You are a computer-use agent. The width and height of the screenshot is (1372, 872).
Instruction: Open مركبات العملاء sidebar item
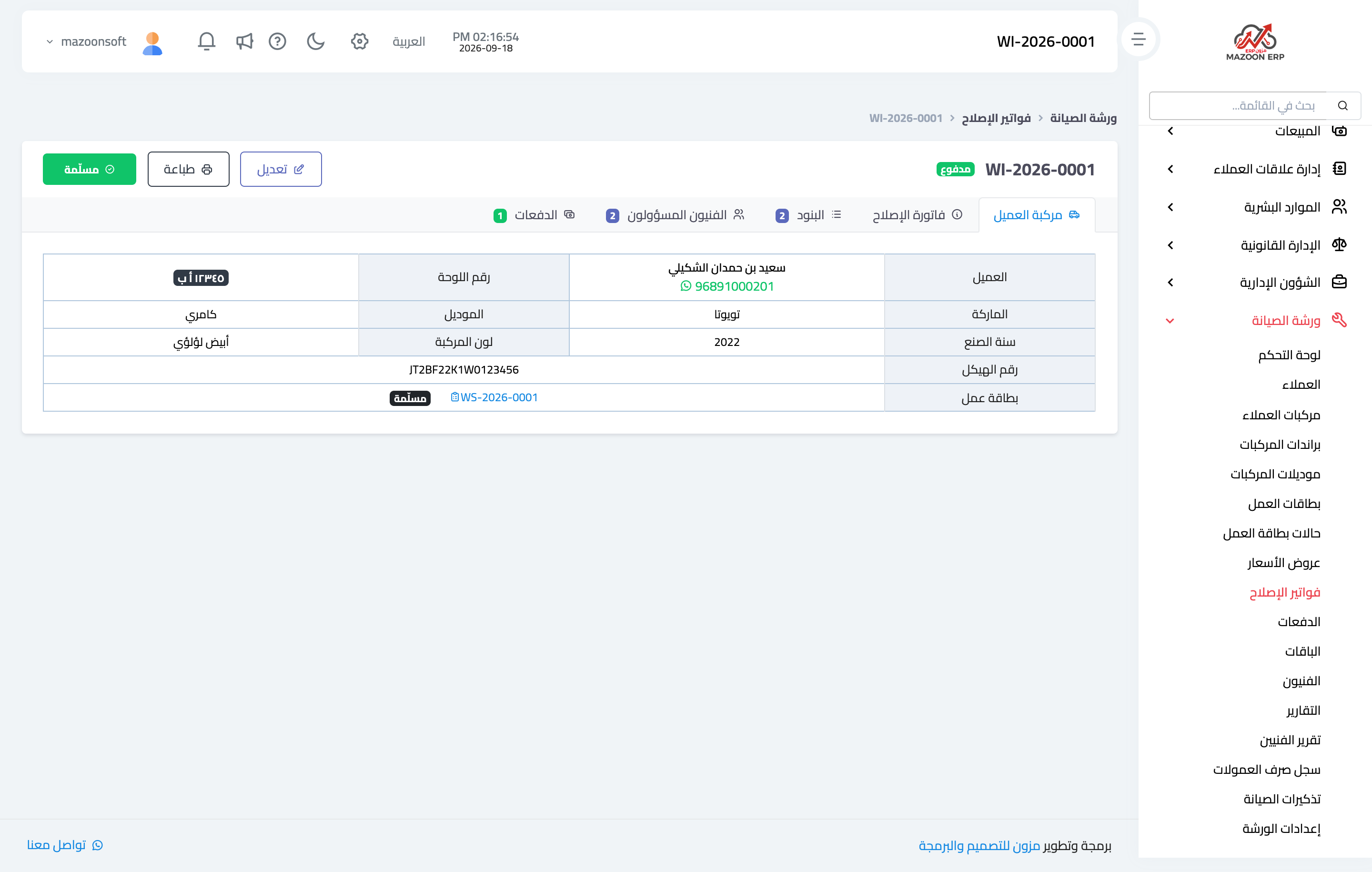[x=1281, y=415]
